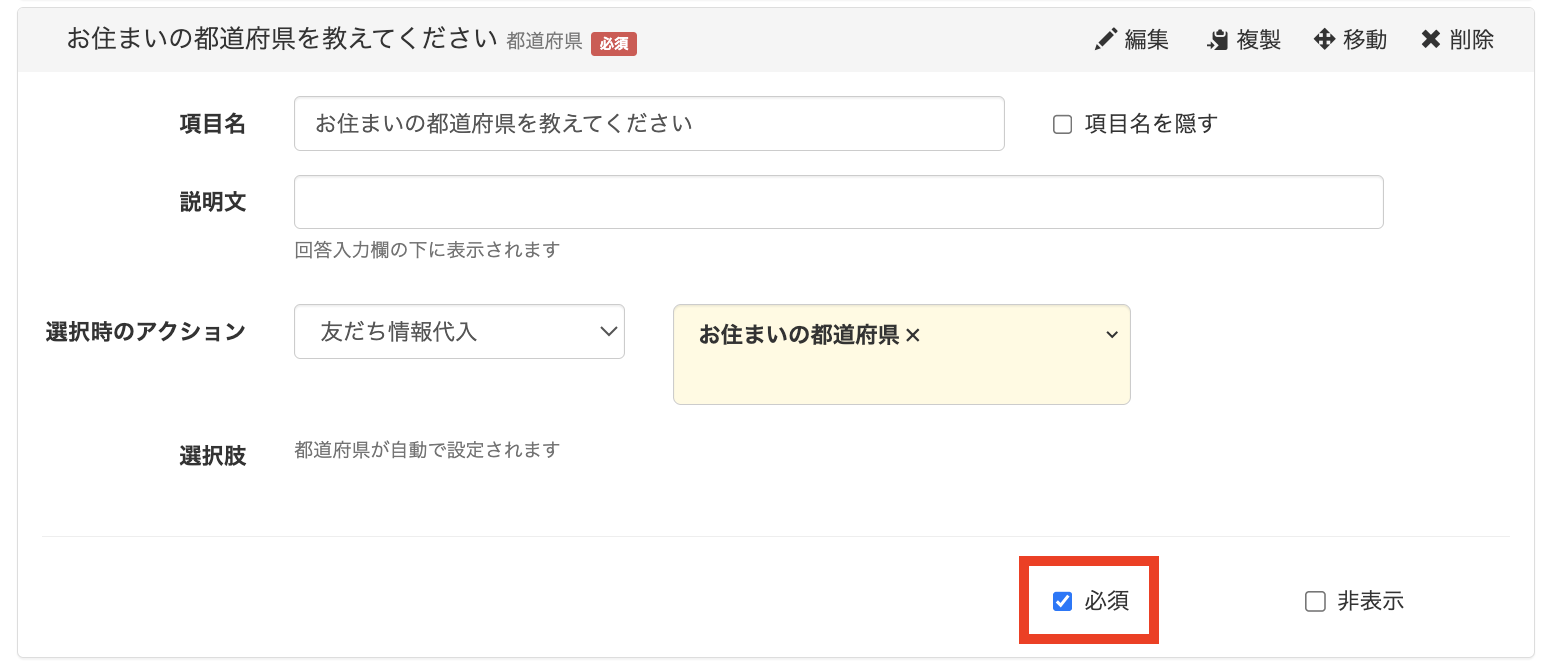The width and height of the screenshot is (1550, 662).
Task: Click the empty 説明文 input field
Action: (x=838, y=202)
